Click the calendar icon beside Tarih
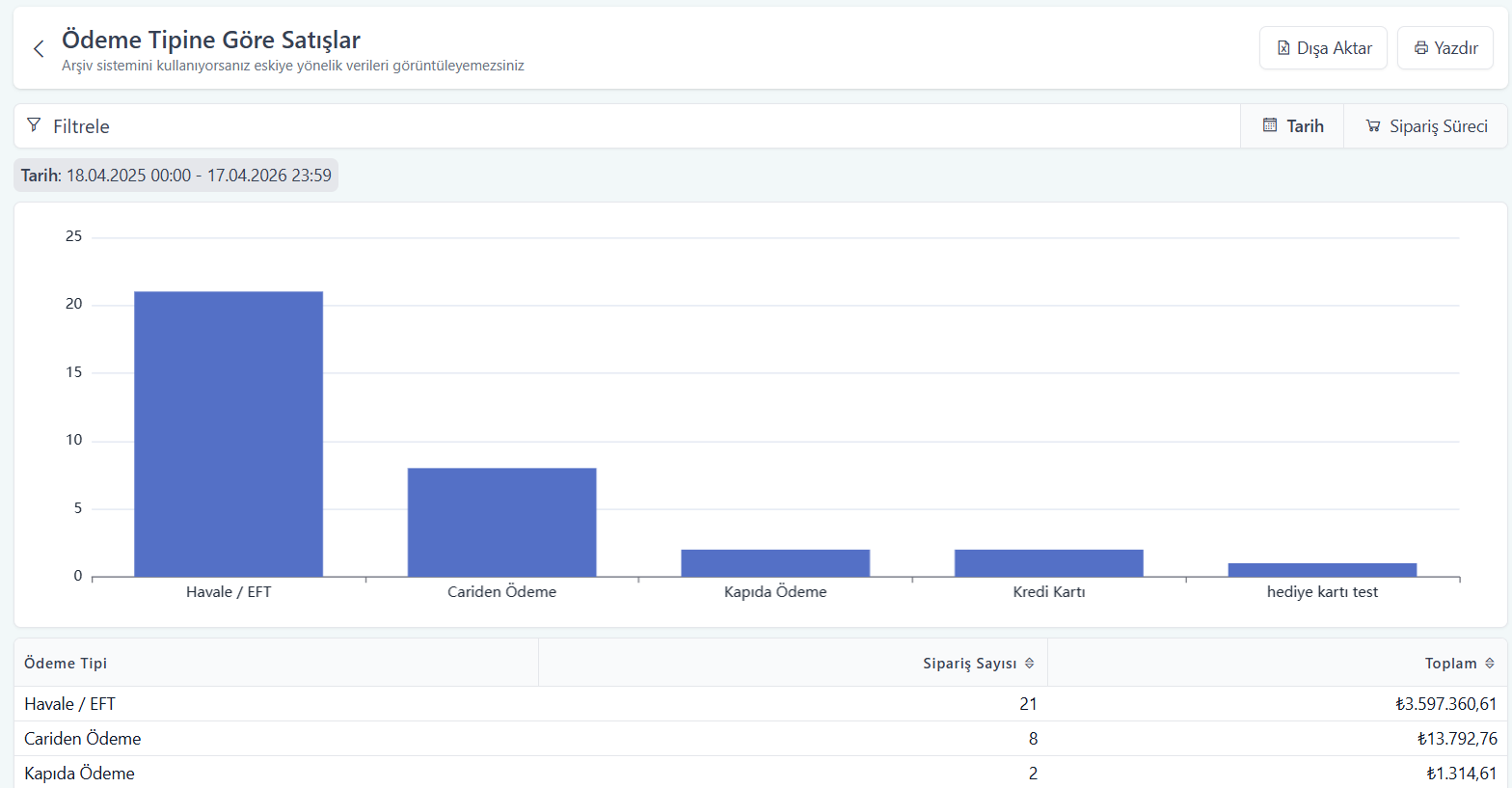The width and height of the screenshot is (1512, 788). pyautogui.click(x=1270, y=125)
